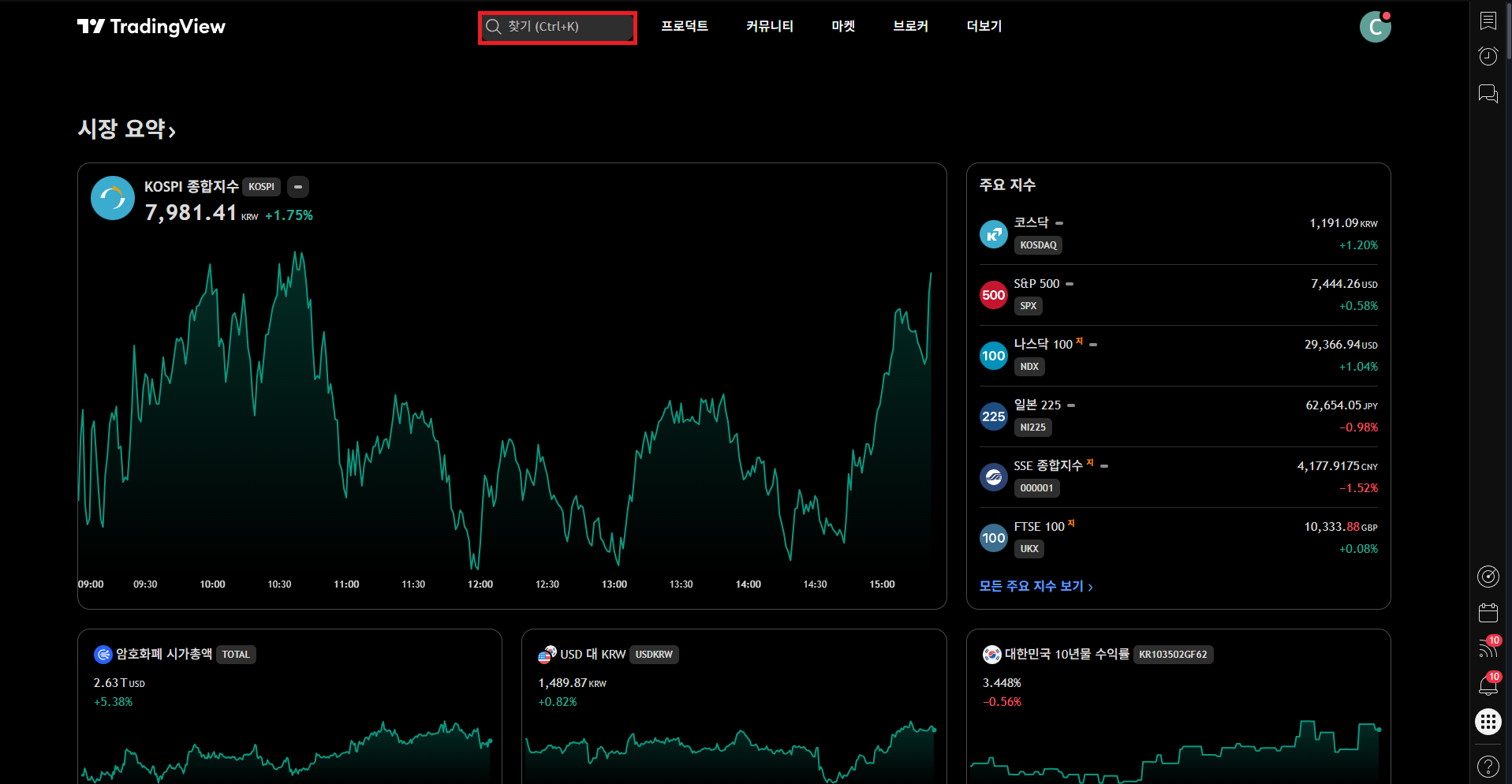Open the 시장 요약 heading link
Screen dimensions: 1512x784
[127, 129]
